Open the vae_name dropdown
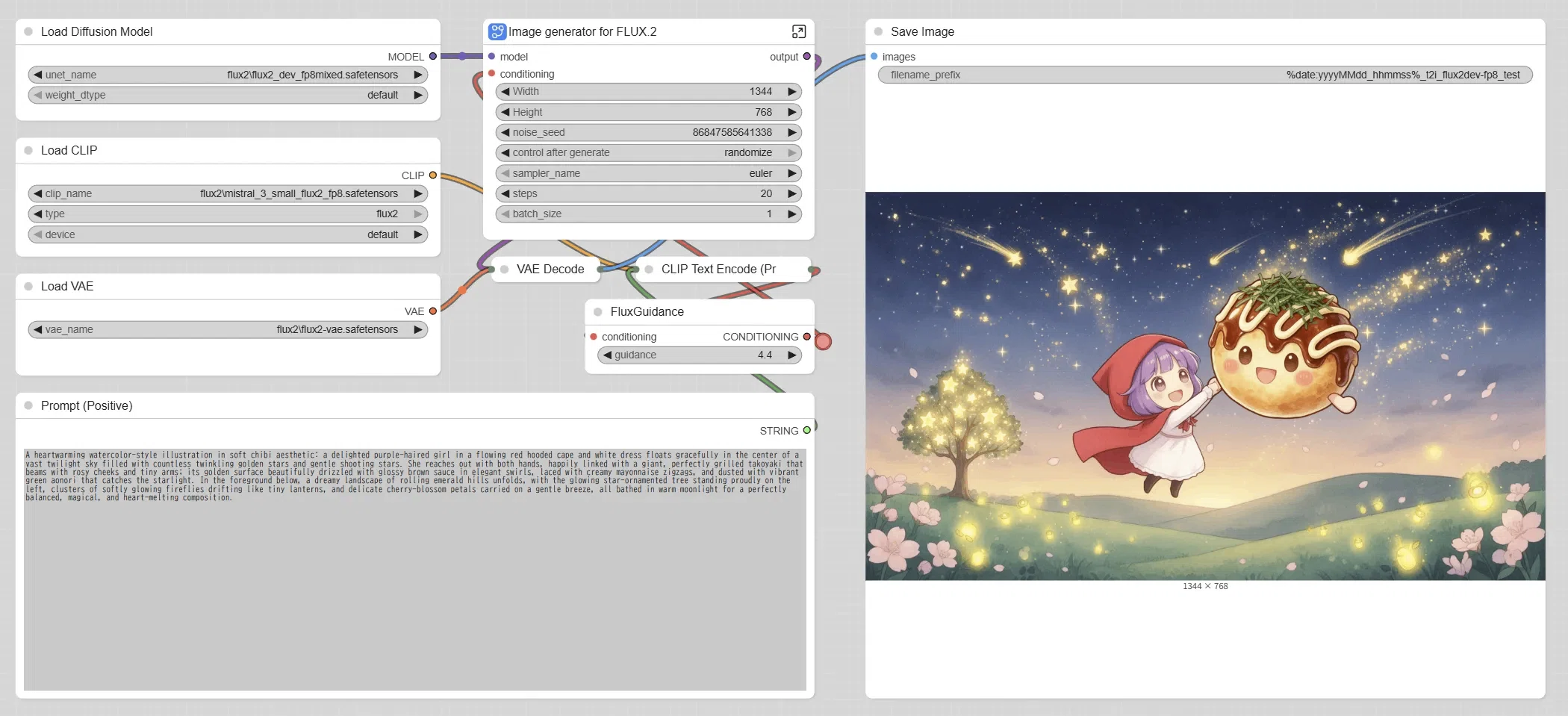 228,329
